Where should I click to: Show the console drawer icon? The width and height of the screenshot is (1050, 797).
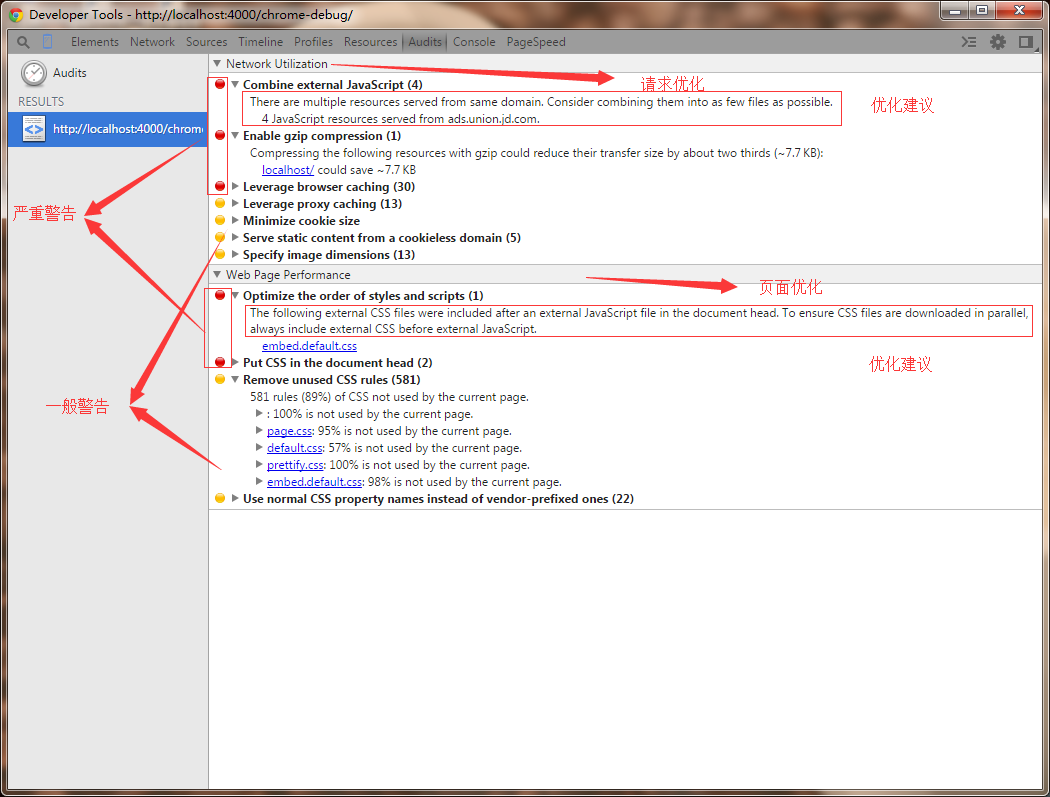pos(969,42)
